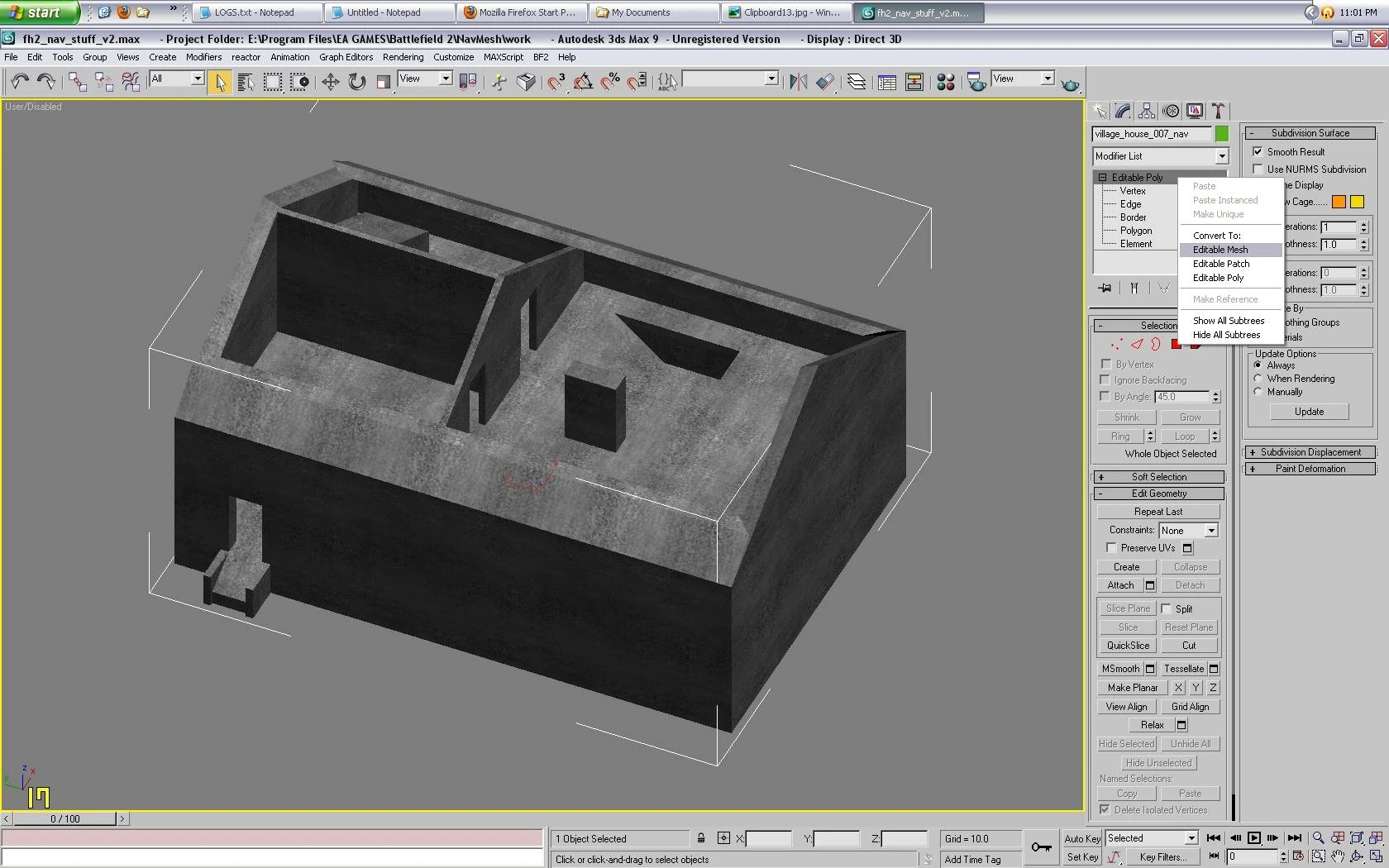This screenshot has width=1389, height=868.
Task: Switch to the Hierarchy panel tab
Action: tap(1147, 111)
